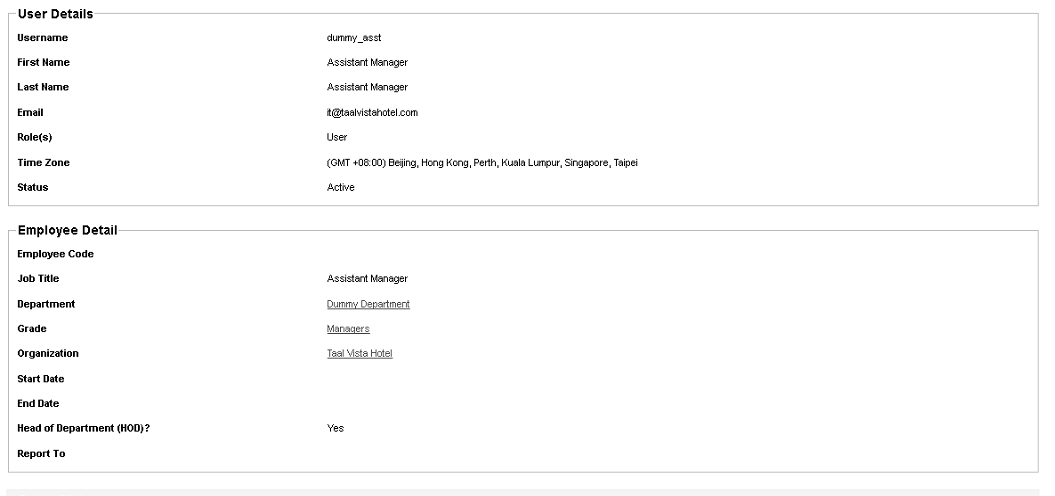Click the Email field label
1055x496 pixels.
coord(30,113)
